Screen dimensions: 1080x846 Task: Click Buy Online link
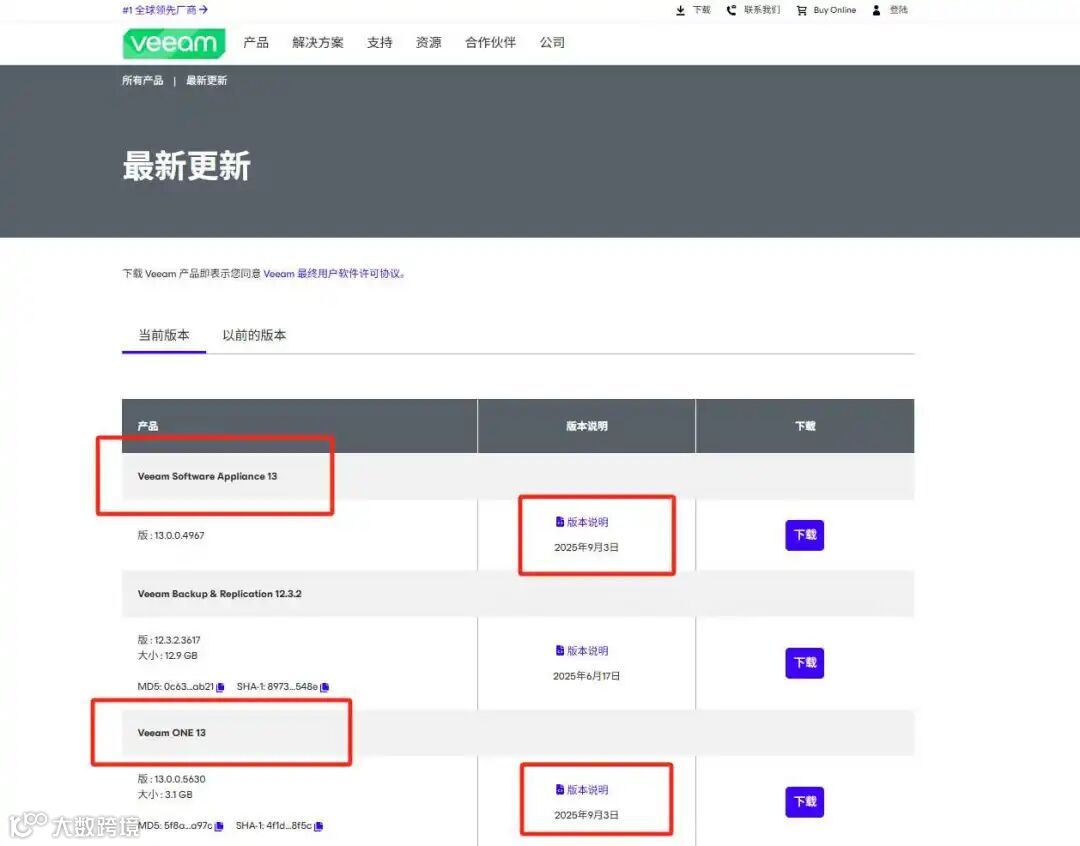pos(835,10)
